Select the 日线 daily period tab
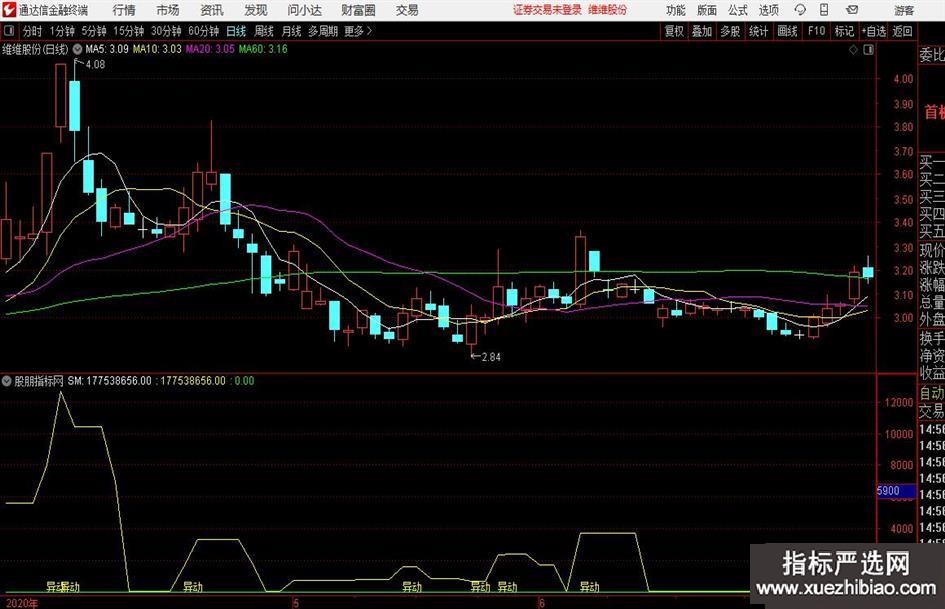The height and width of the screenshot is (609, 945). click(236, 31)
